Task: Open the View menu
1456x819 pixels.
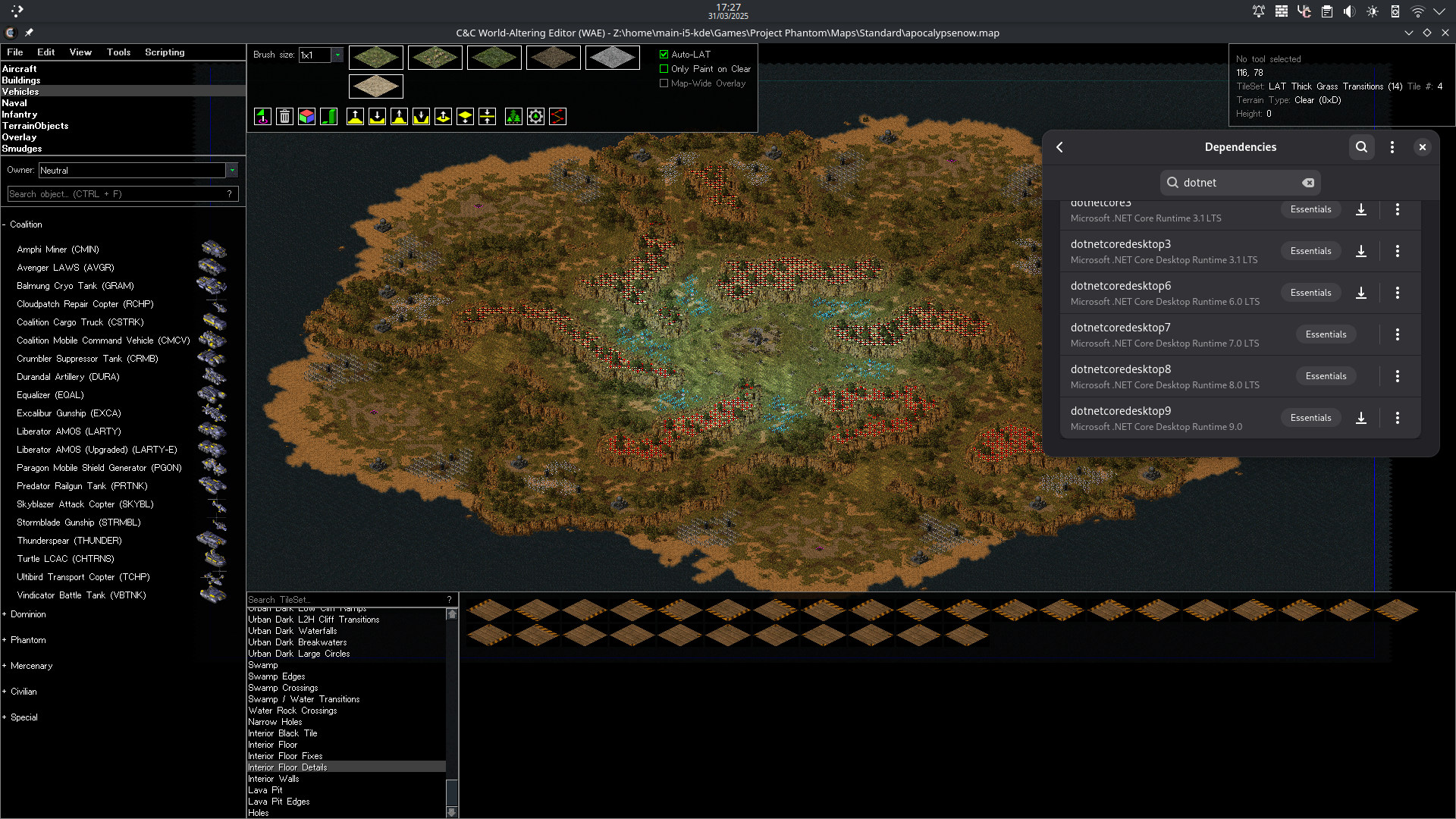Action: coord(80,52)
